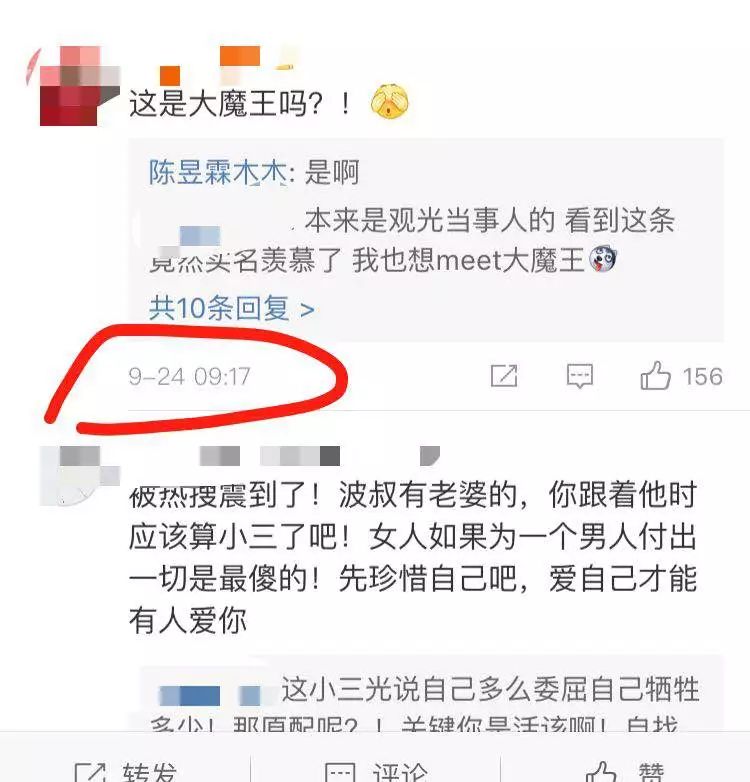Open 陈昱霖木木 user profile link
The height and width of the screenshot is (782, 750).
[x=218, y=173]
